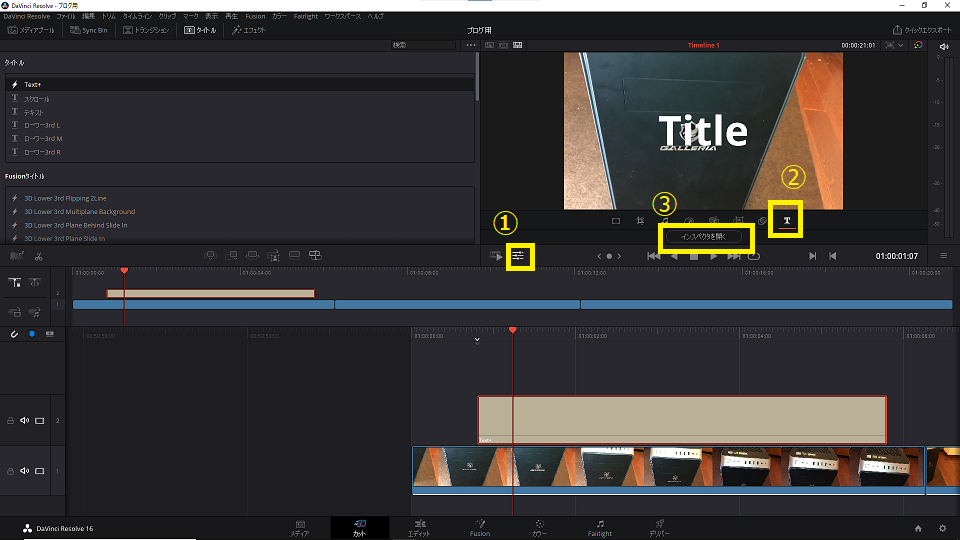Go to next edit chevron

(619, 256)
